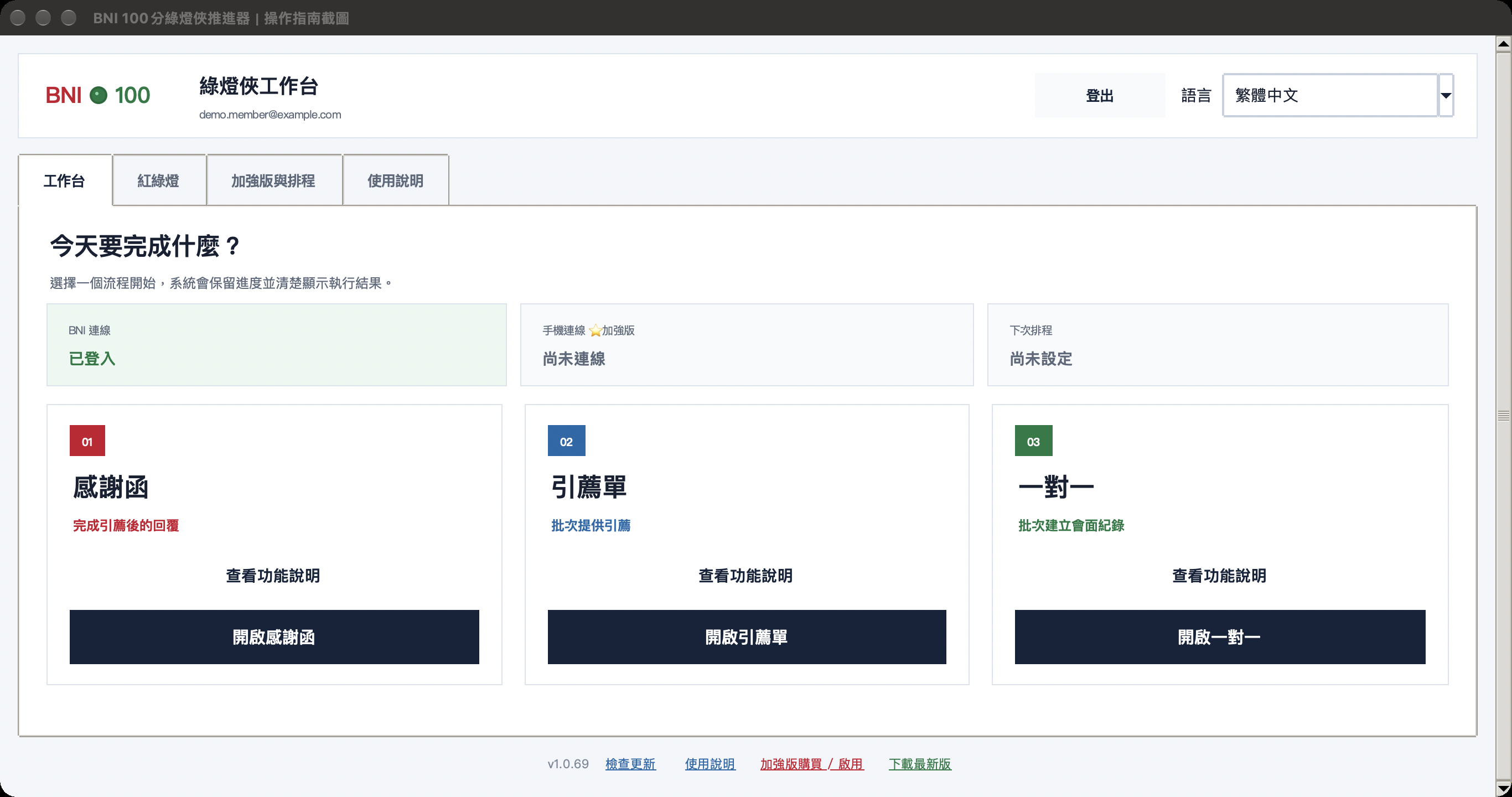The height and width of the screenshot is (797, 1512).
Task: Select the 繁體中文 language combo box
Action: tap(1330, 95)
